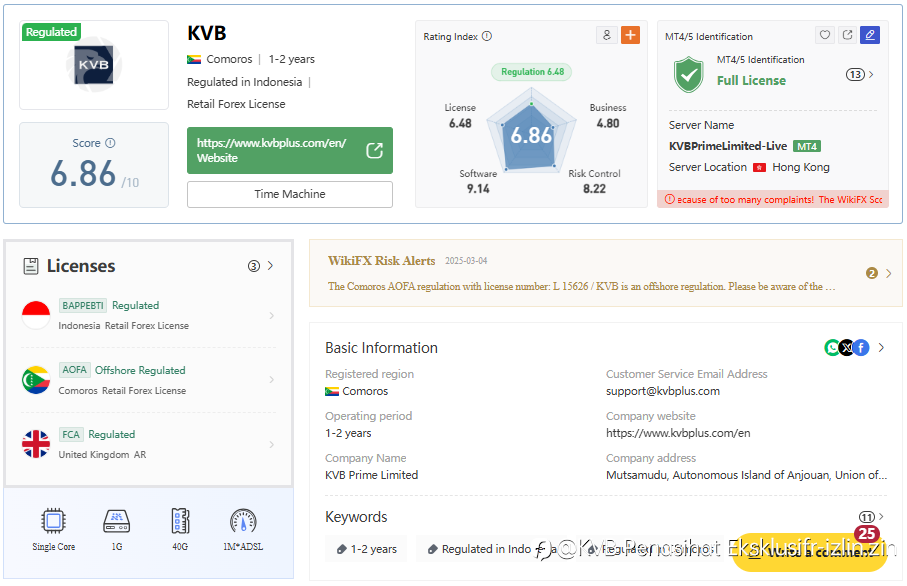The image size is (907, 586).
Task: Expand the Keywords count chevron
Action: (881, 517)
